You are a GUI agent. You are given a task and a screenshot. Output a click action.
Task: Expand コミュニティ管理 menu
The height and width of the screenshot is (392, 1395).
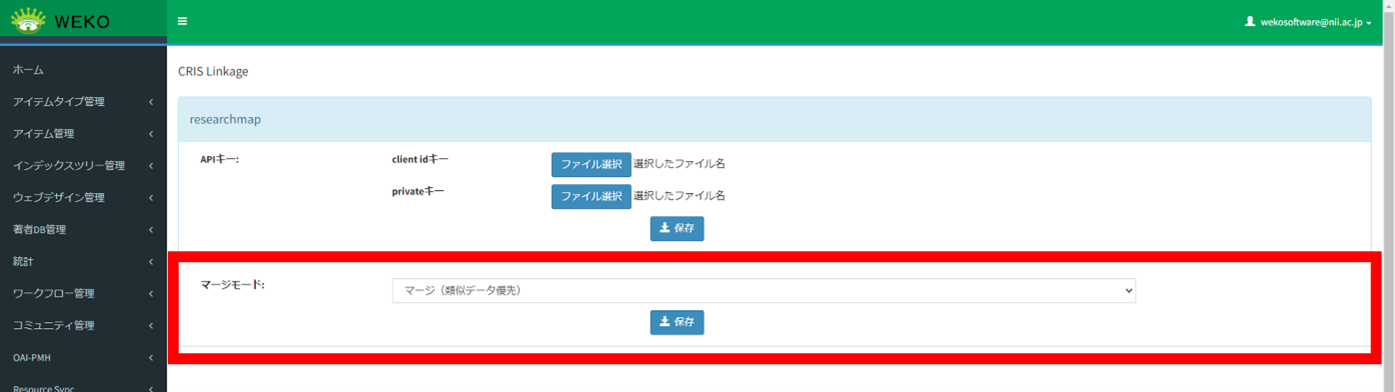[83, 326]
